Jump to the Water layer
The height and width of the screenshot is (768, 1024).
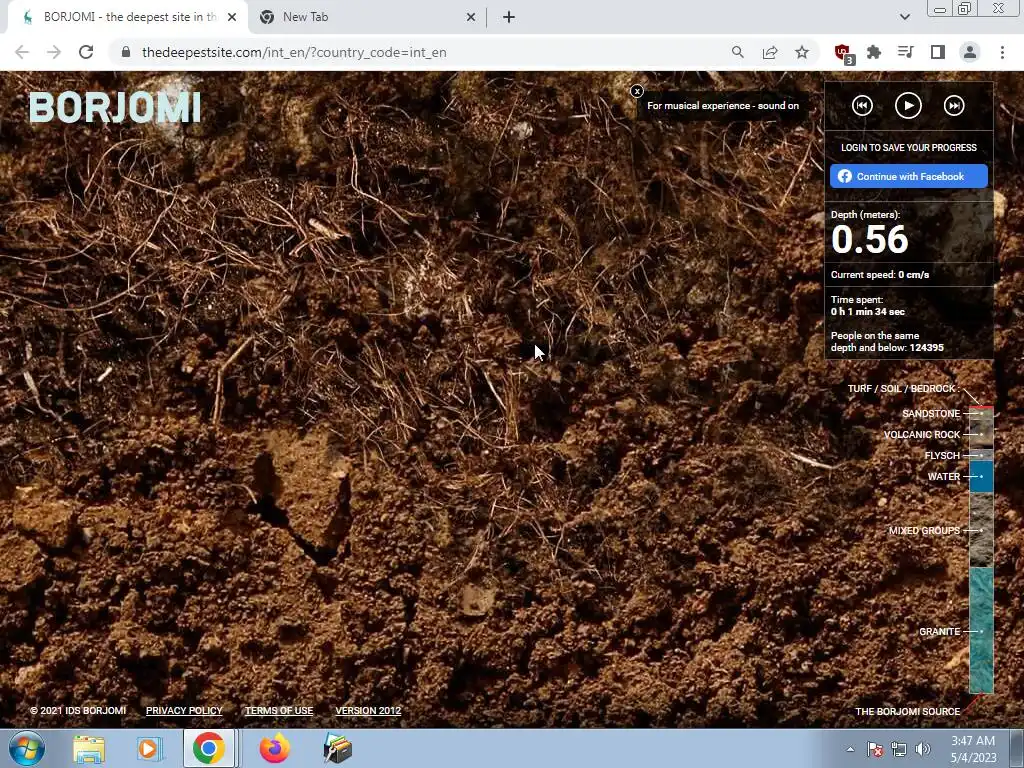[x=944, y=476]
